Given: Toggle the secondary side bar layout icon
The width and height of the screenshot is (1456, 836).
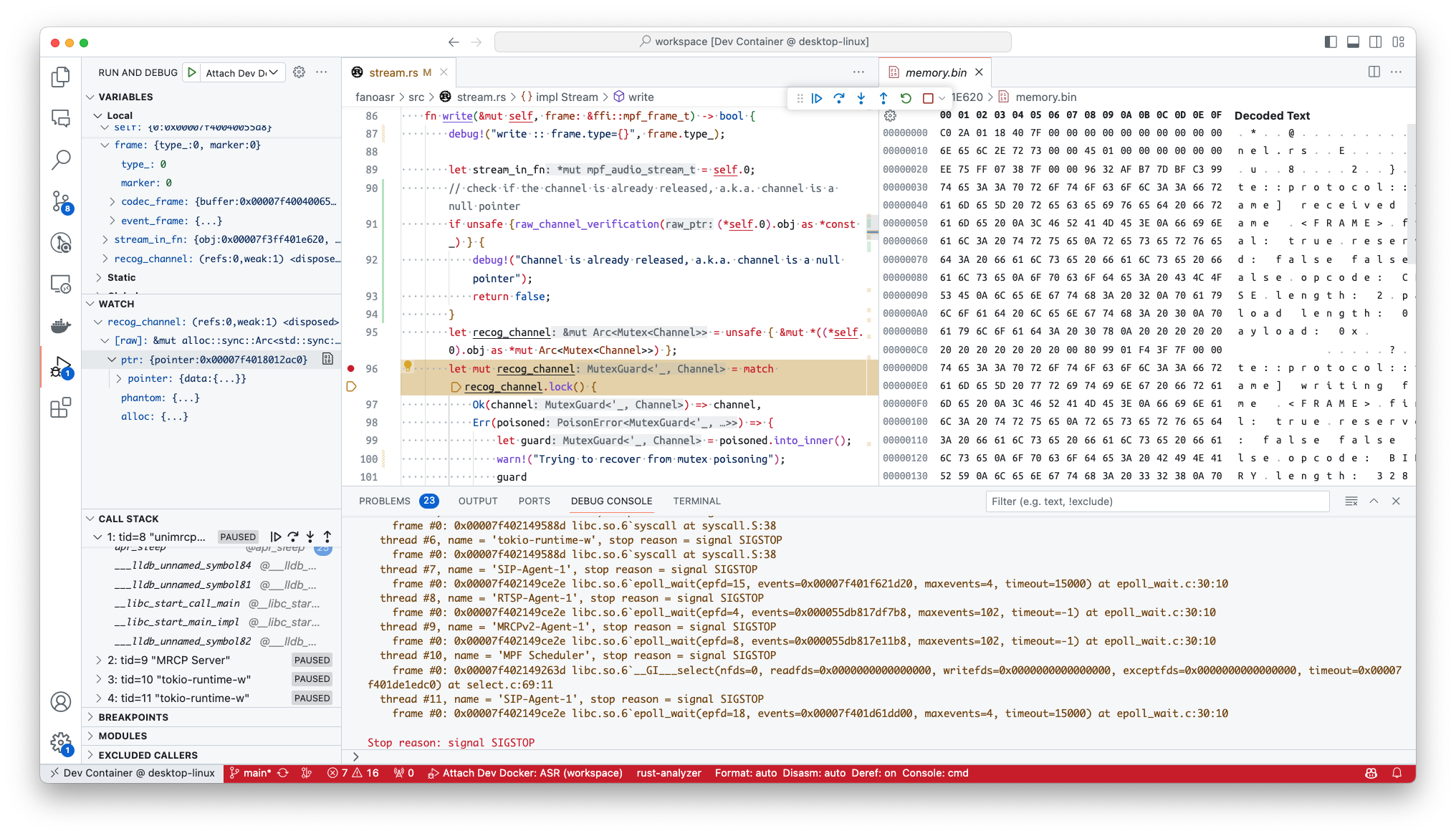Looking at the screenshot, I should click(x=1375, y=42).
